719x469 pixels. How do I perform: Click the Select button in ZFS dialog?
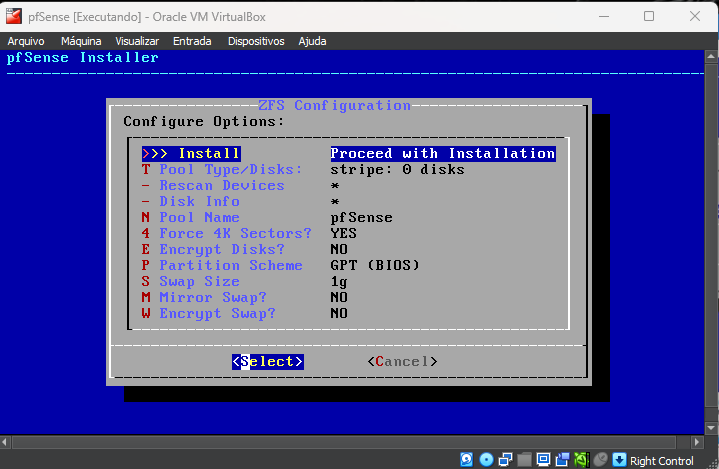point(268,362)
